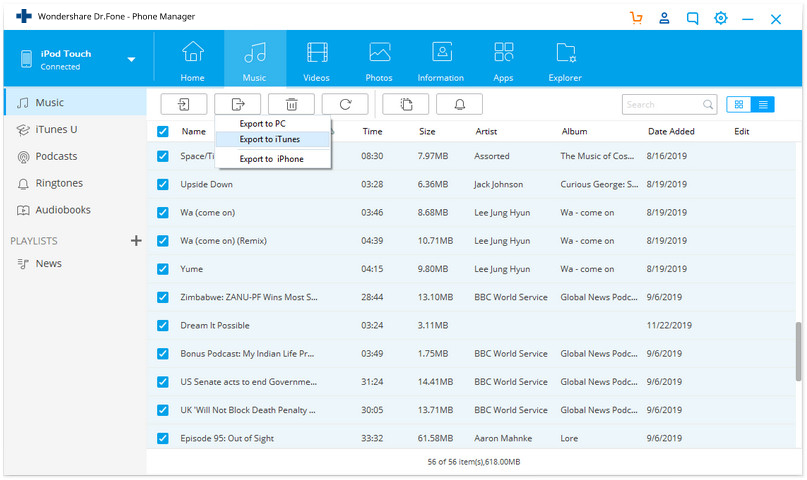Click the ringtone maker bell button

[460, 104]
